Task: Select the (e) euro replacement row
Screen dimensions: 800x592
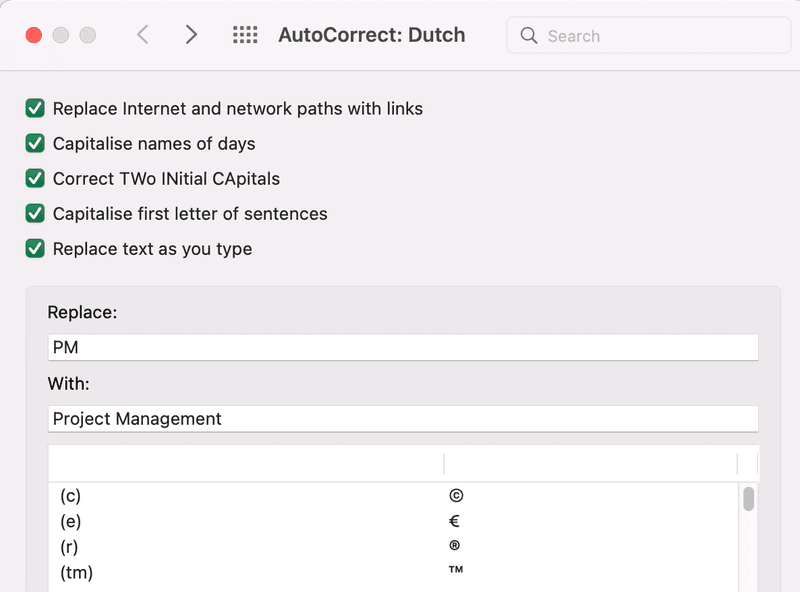Action: click(x=393, y=521)
